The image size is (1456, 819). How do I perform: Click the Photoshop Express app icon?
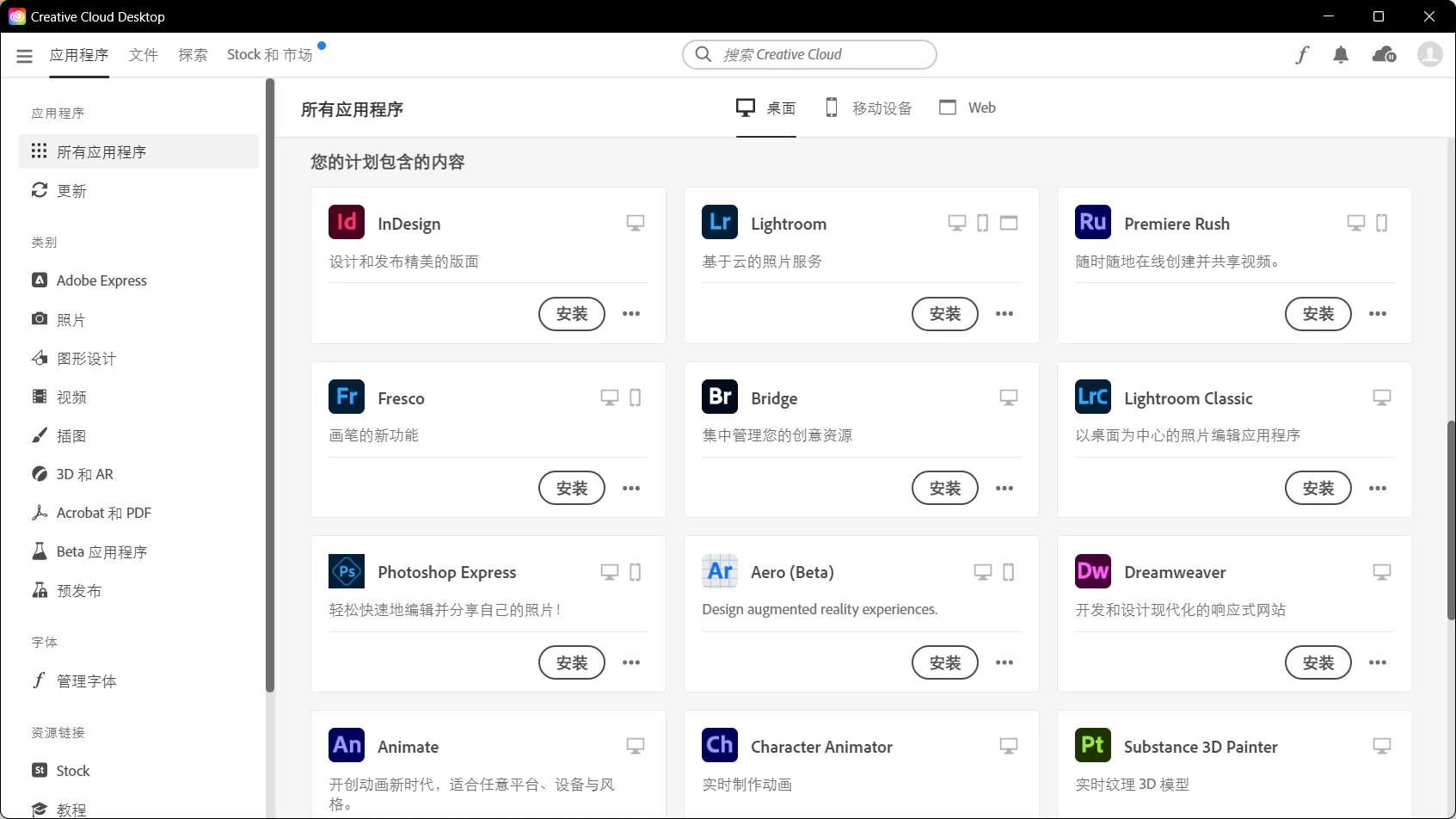pos(347,571)
